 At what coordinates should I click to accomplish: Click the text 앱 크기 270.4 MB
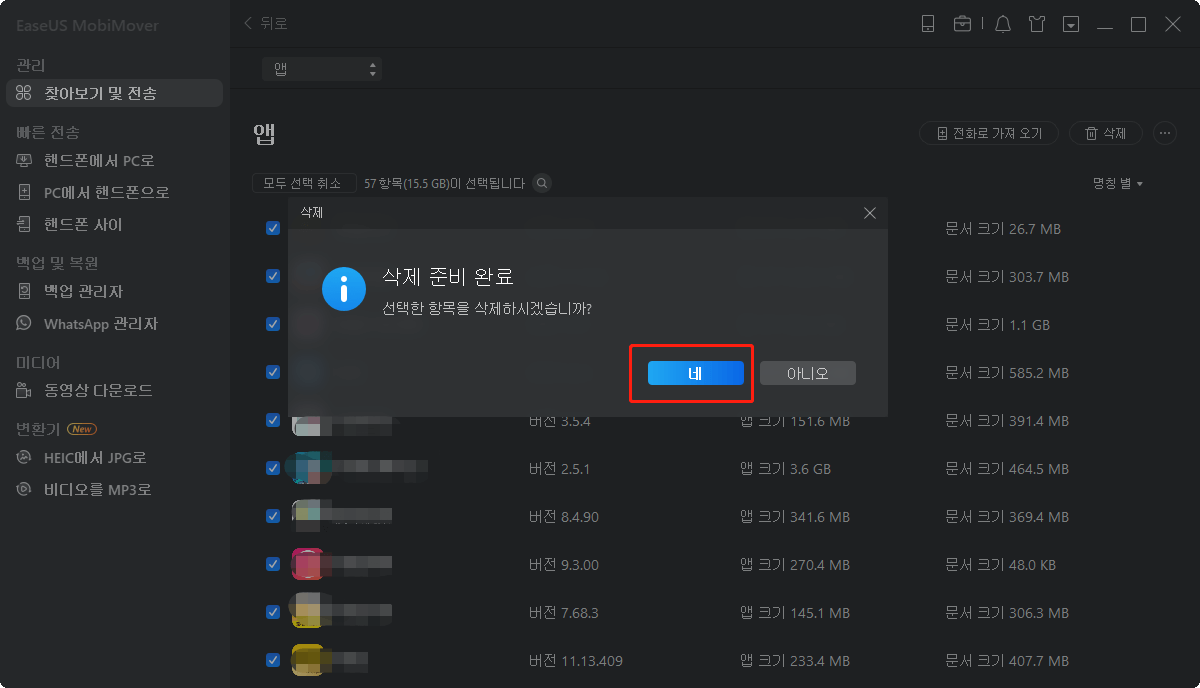(795, 565)
